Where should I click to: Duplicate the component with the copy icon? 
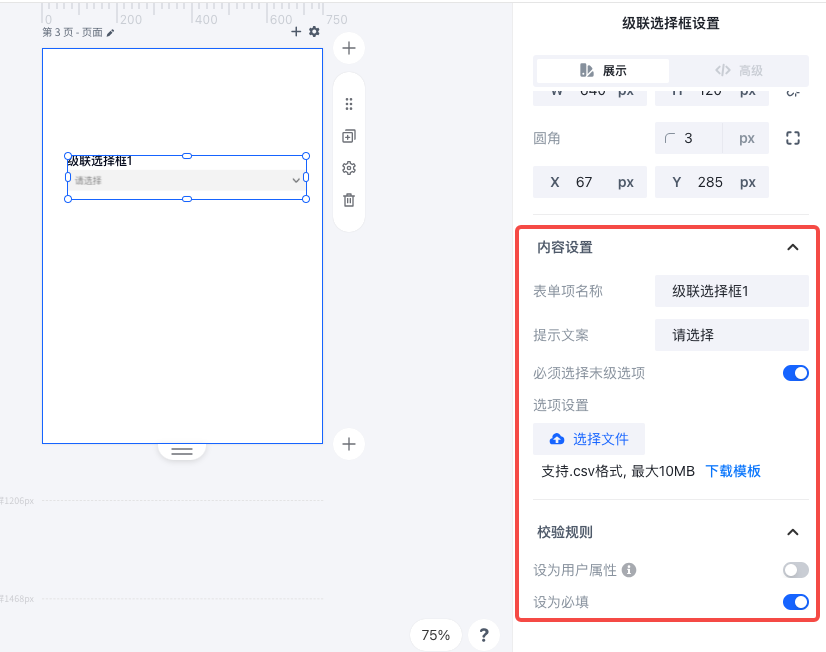(349, 136)
